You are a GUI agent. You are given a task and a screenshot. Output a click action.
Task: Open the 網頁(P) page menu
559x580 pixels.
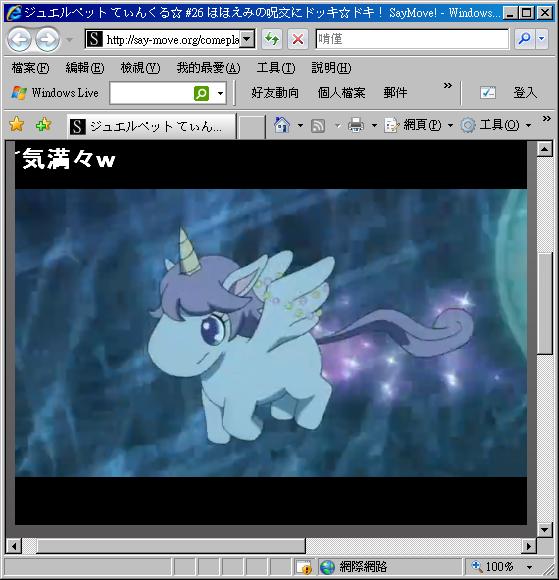coord(418,125)
